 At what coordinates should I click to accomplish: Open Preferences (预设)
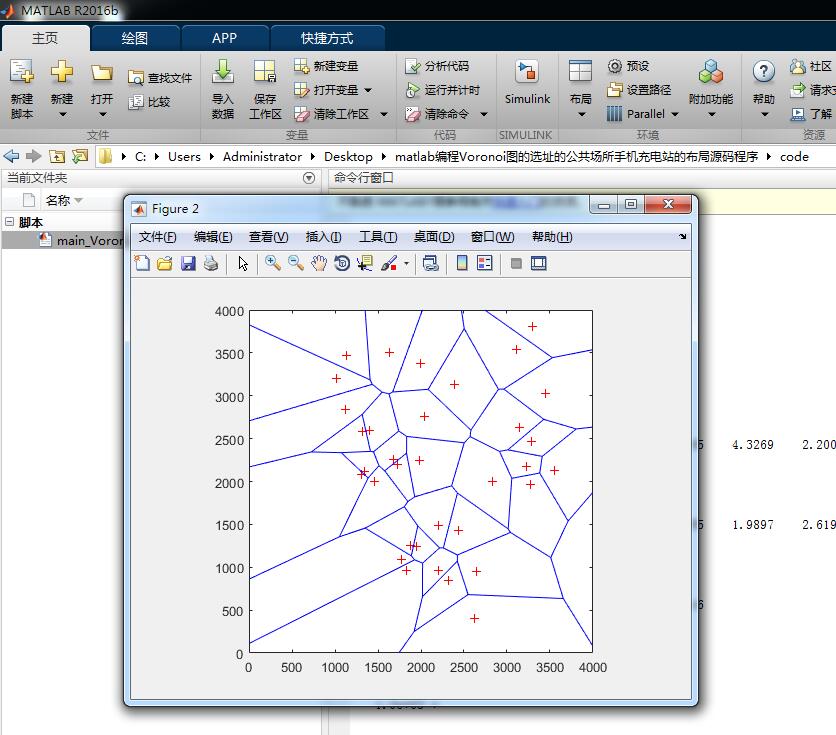[628, 66]
